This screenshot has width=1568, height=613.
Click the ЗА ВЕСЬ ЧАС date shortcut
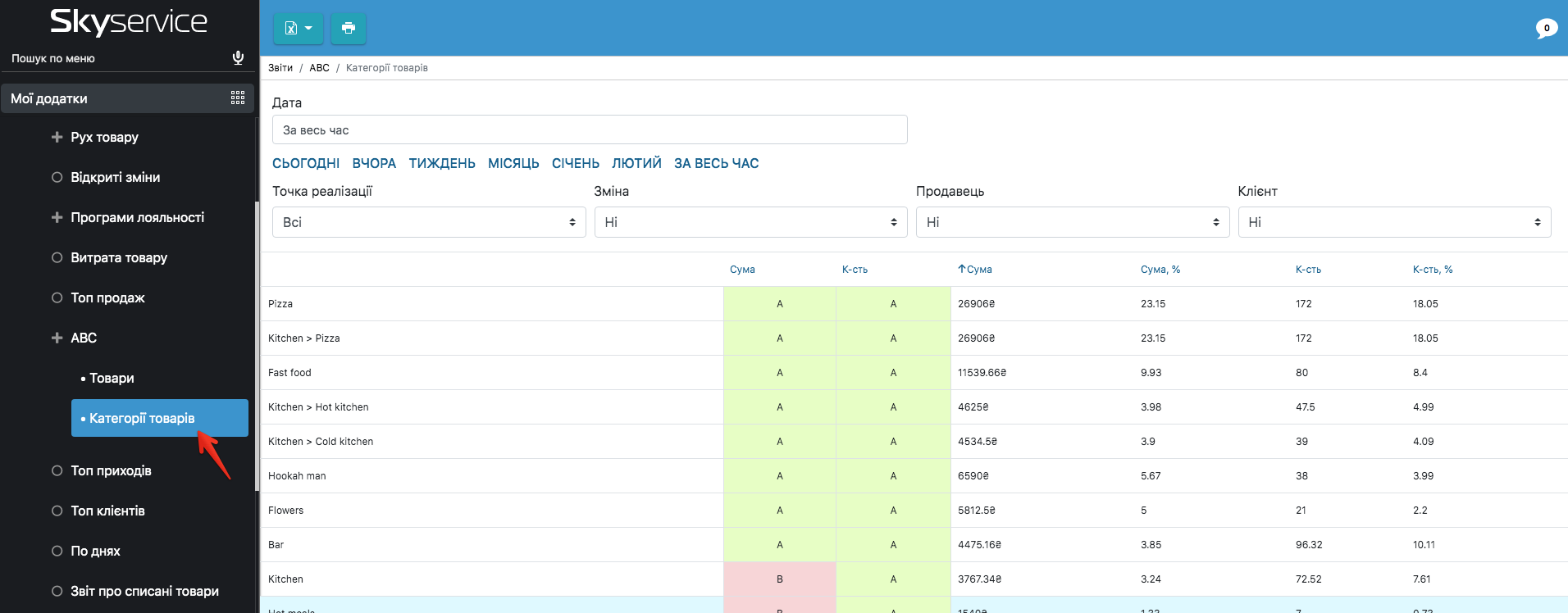(716, 163)
